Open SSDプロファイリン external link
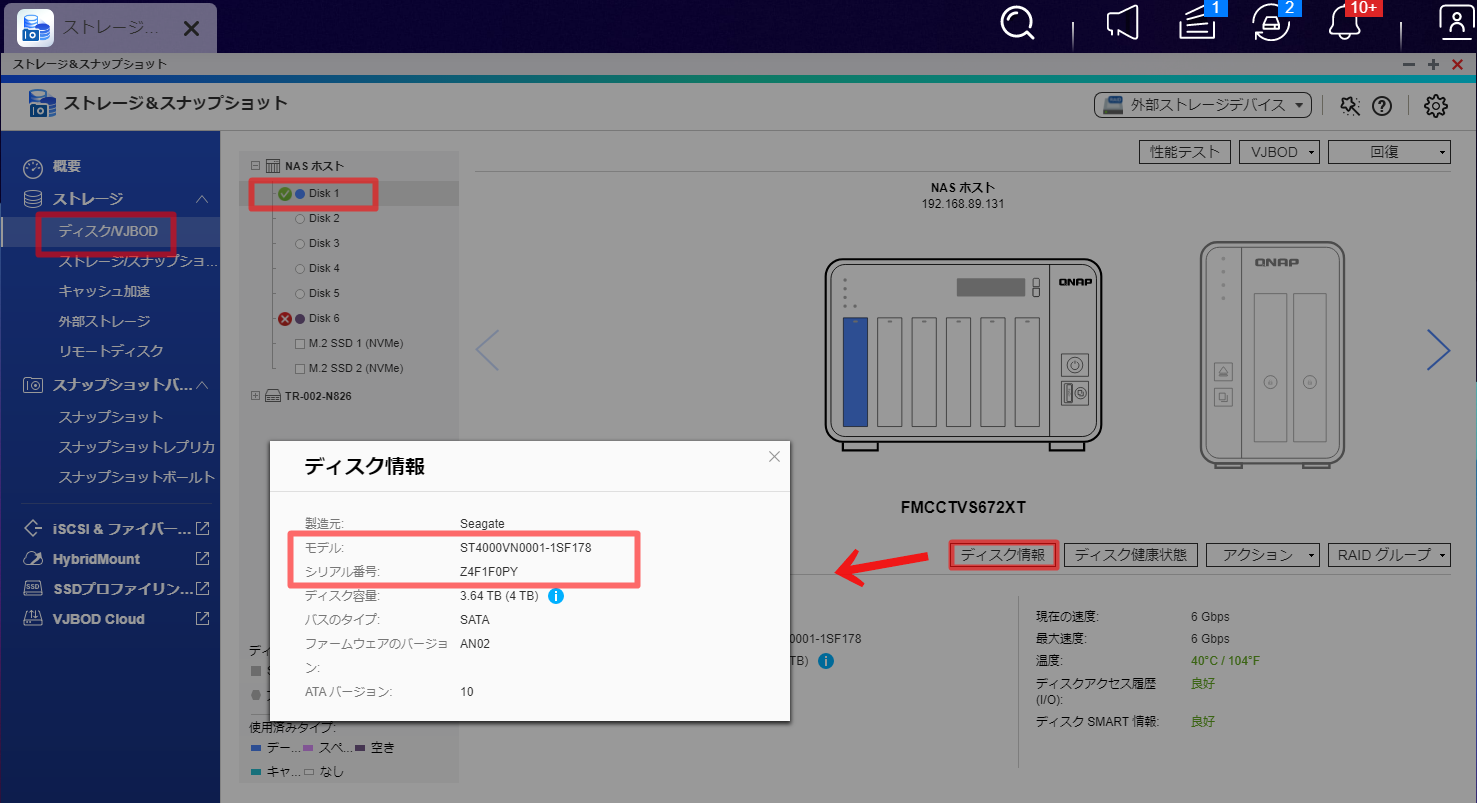The image size is (1477, 803). pos(202,588)
